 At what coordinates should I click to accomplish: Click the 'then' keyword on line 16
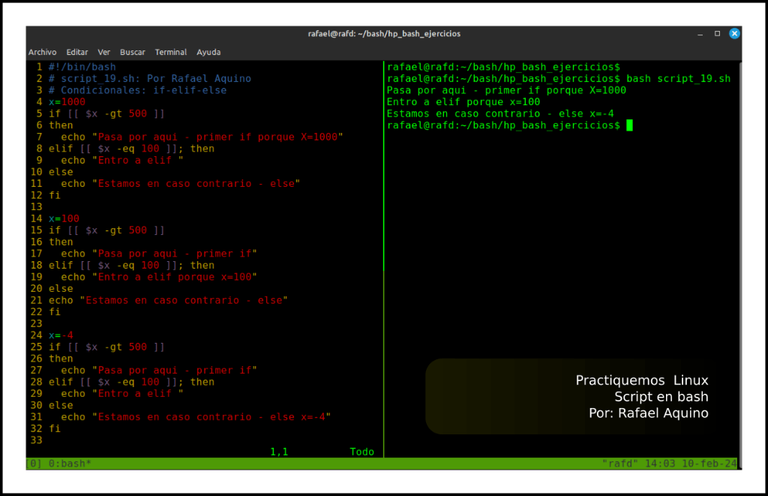coord(61,241)
